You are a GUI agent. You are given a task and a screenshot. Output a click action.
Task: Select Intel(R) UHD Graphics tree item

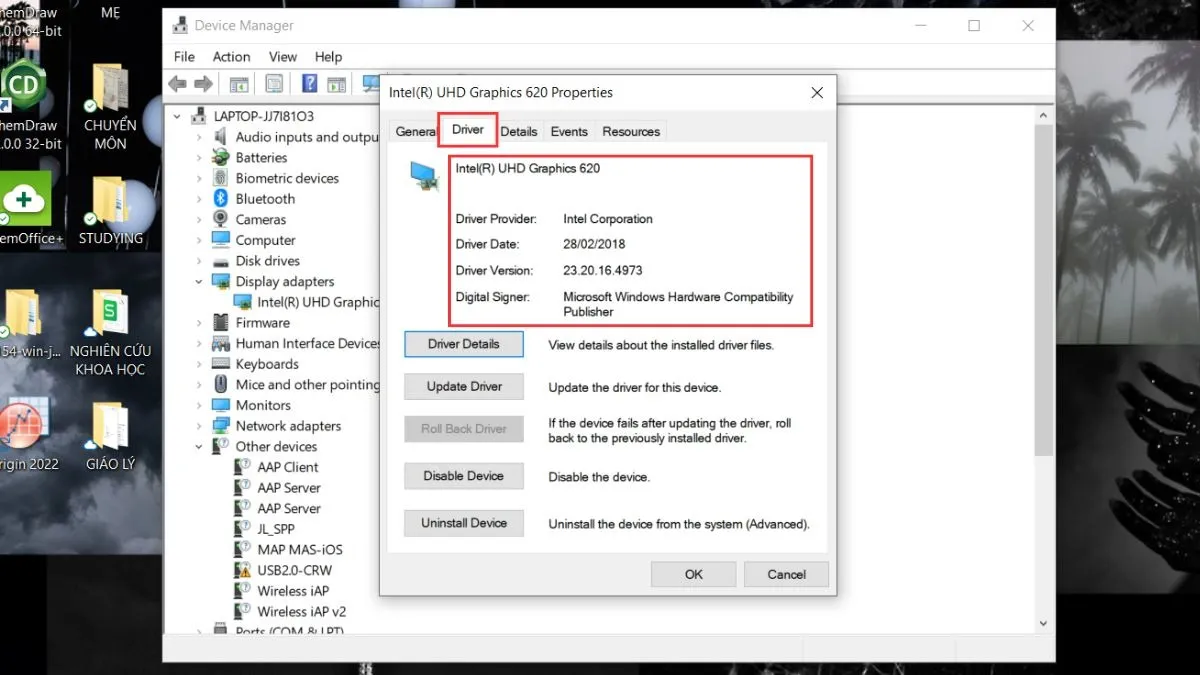[x=317, y=302]
